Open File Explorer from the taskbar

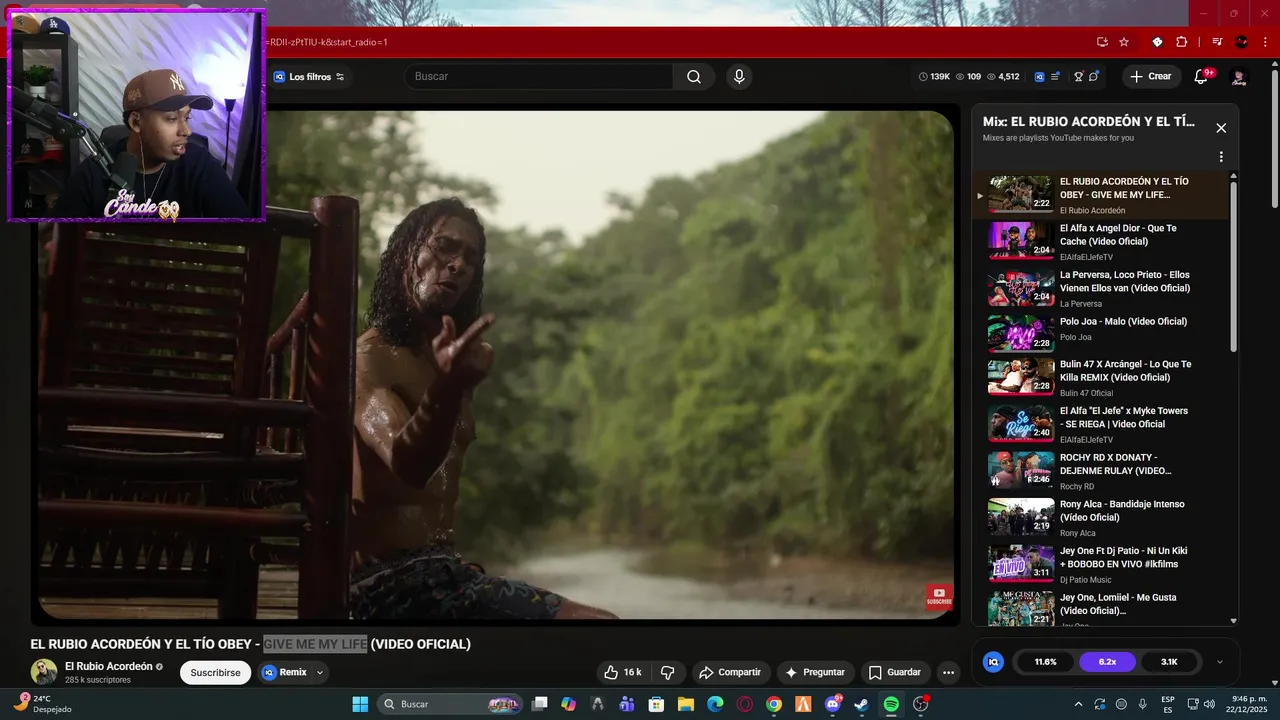point(686,704)
